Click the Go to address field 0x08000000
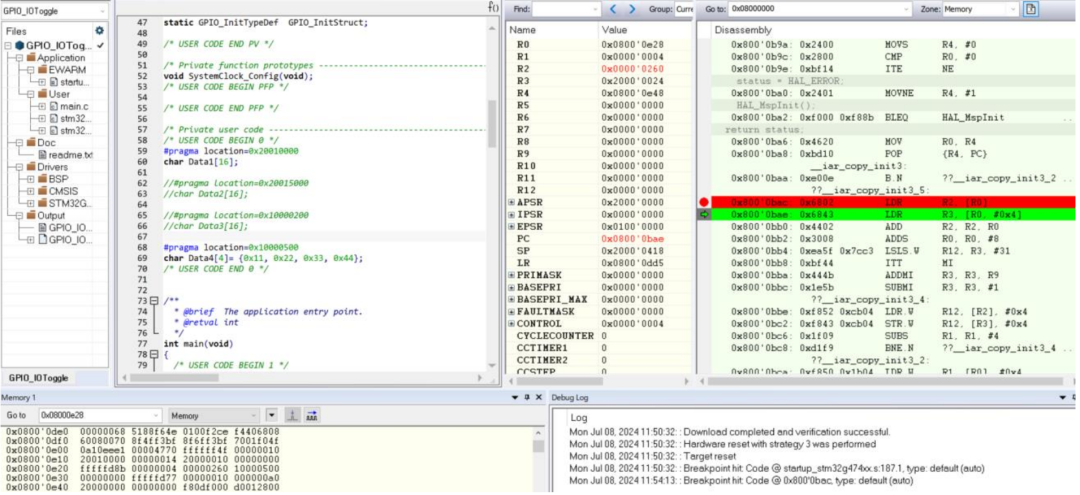The image size is (1080, 495). pyautogui.click(x=820, y=10)
